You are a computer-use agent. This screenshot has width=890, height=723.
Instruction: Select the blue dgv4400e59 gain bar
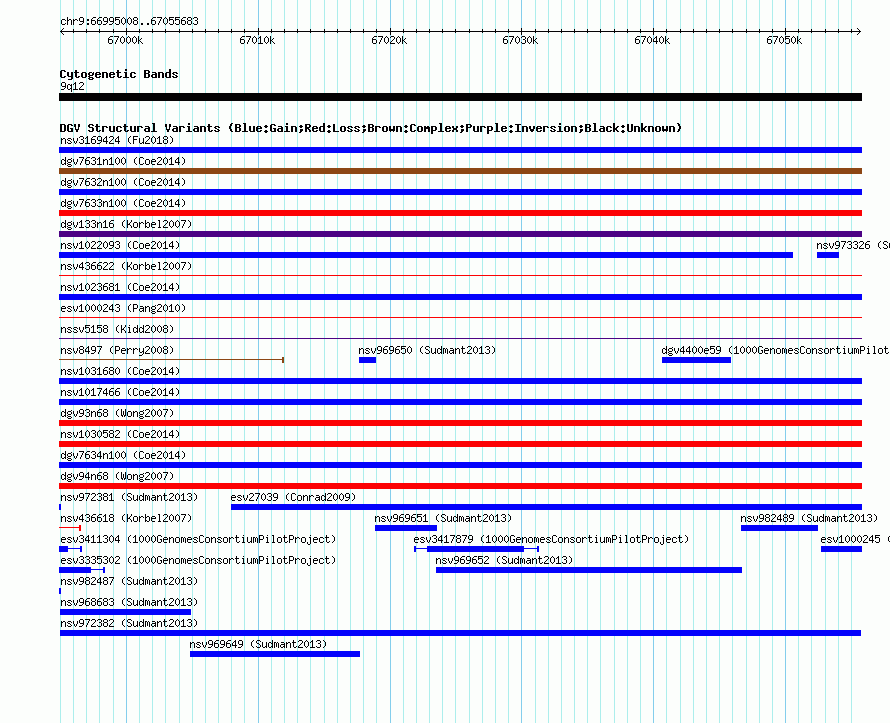pyautogui.click(x=696, y=360)
